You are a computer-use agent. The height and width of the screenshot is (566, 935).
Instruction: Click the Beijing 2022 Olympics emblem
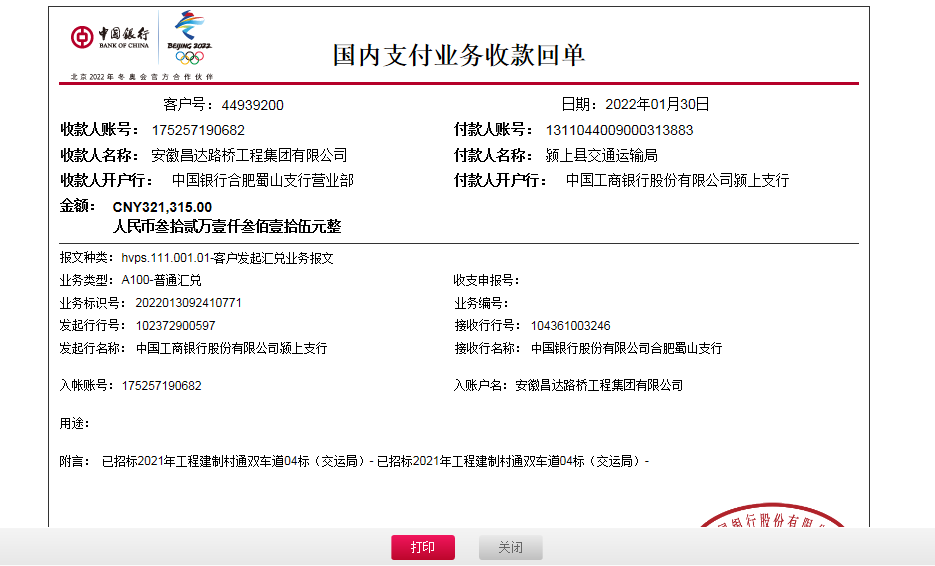tap(189, 37)
